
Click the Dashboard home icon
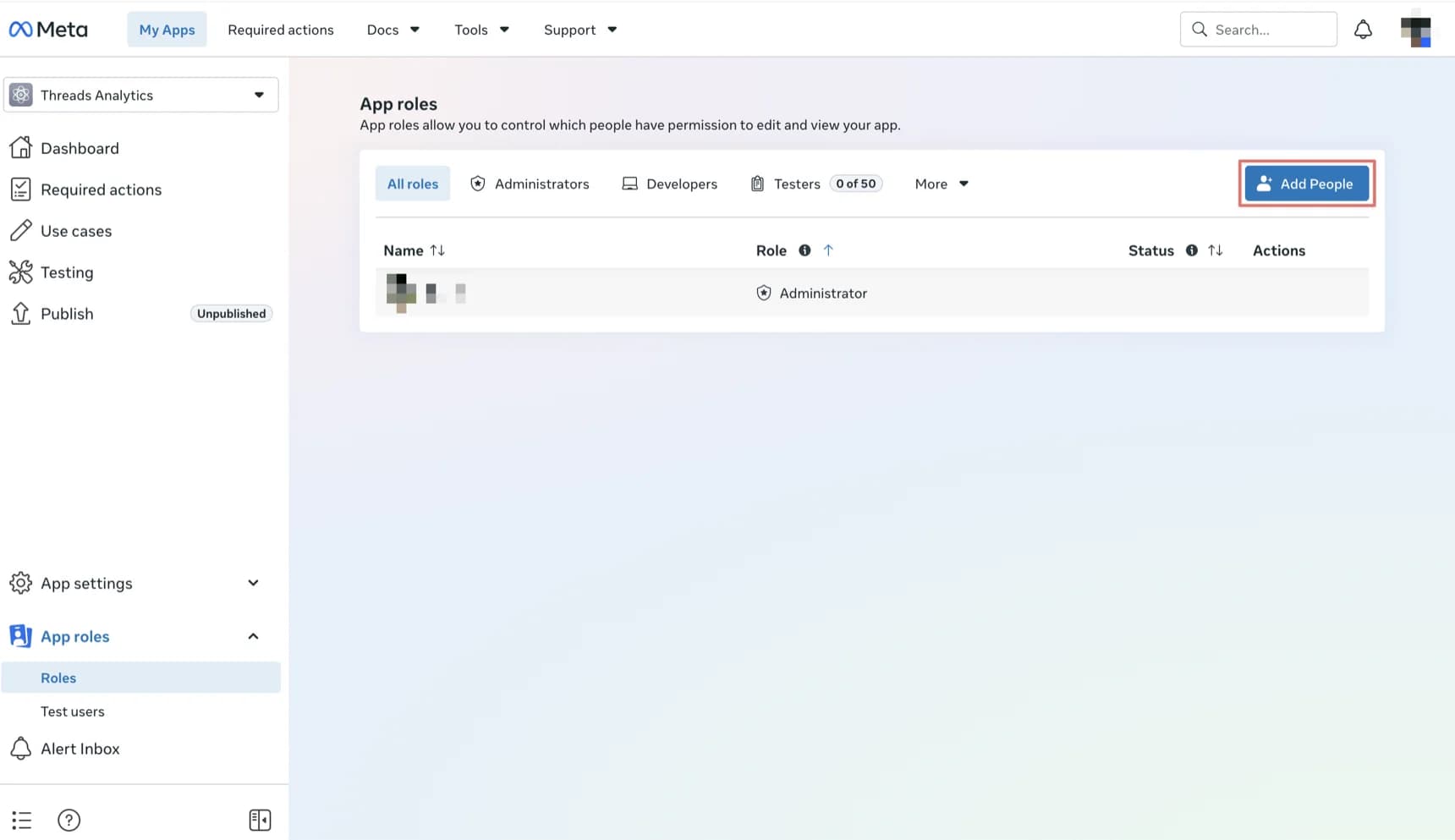tap(21, 148)
